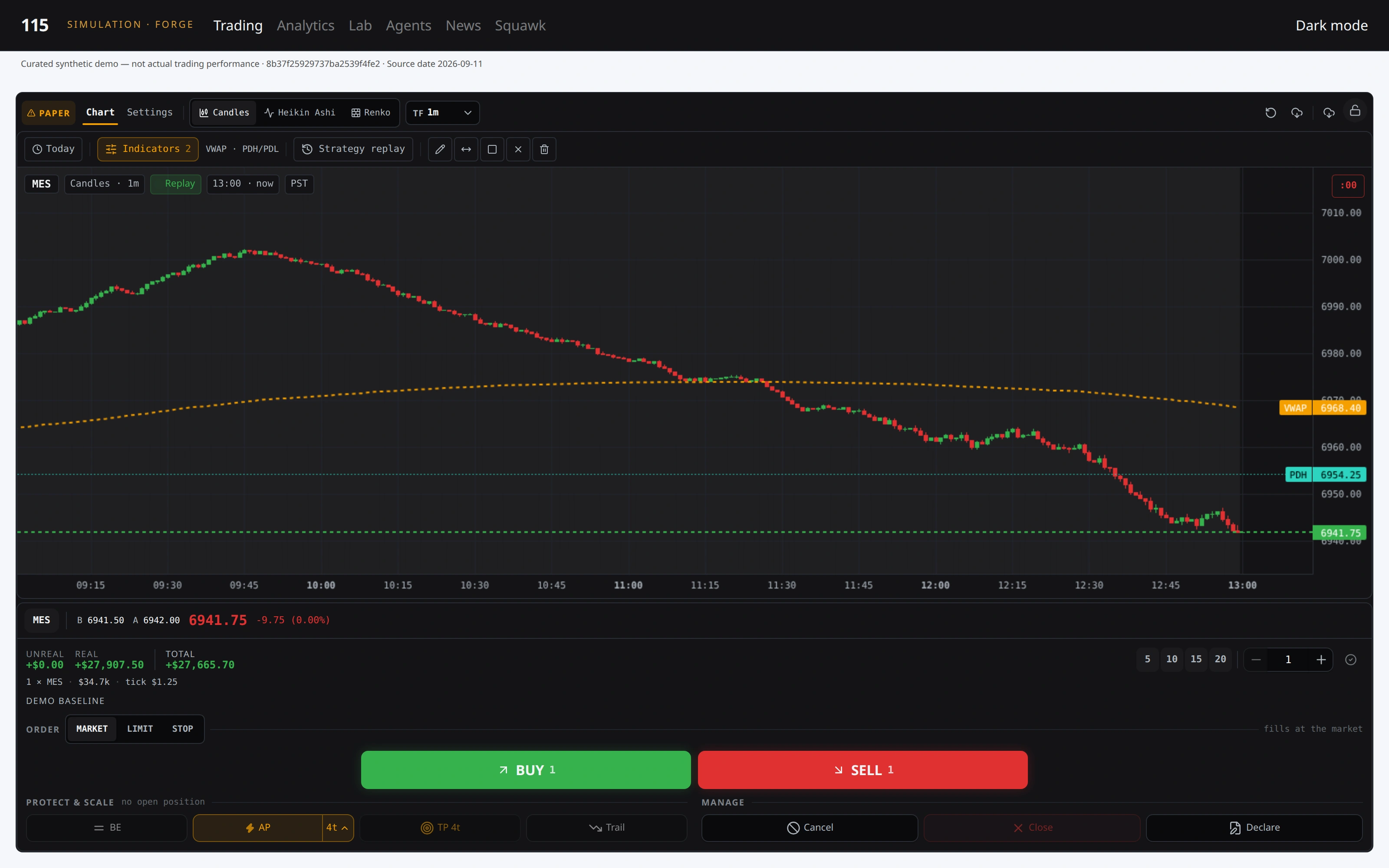Open the Chart tab
This screenshot has width=1389, height=868.
coord(100,112)
